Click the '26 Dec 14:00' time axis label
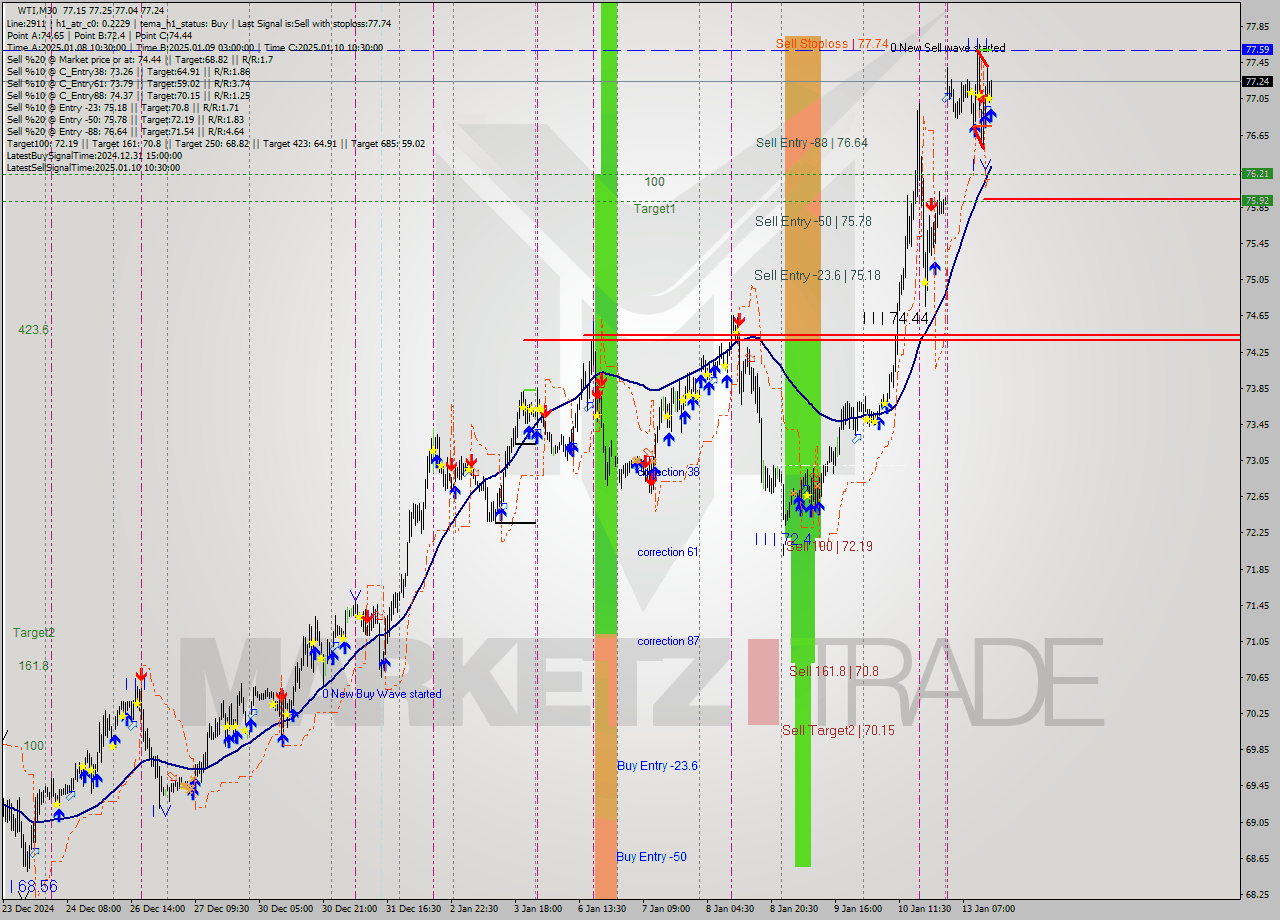 tap(159, 909)
